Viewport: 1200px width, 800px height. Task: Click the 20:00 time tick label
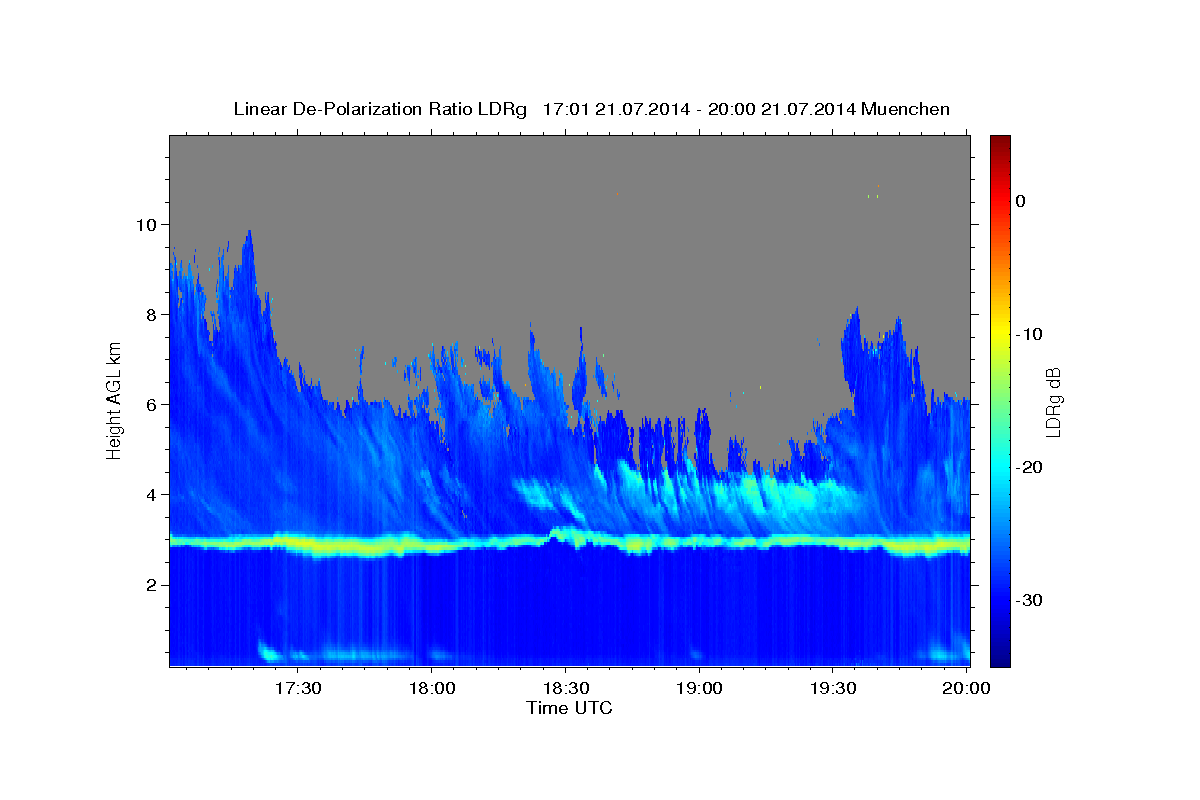click(966, 689)
